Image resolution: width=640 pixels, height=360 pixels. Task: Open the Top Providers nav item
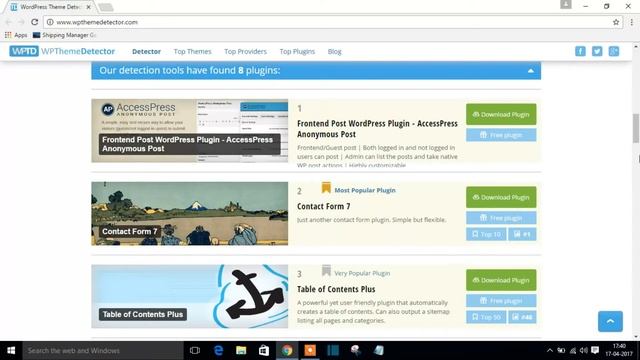[x=245, y=51]
